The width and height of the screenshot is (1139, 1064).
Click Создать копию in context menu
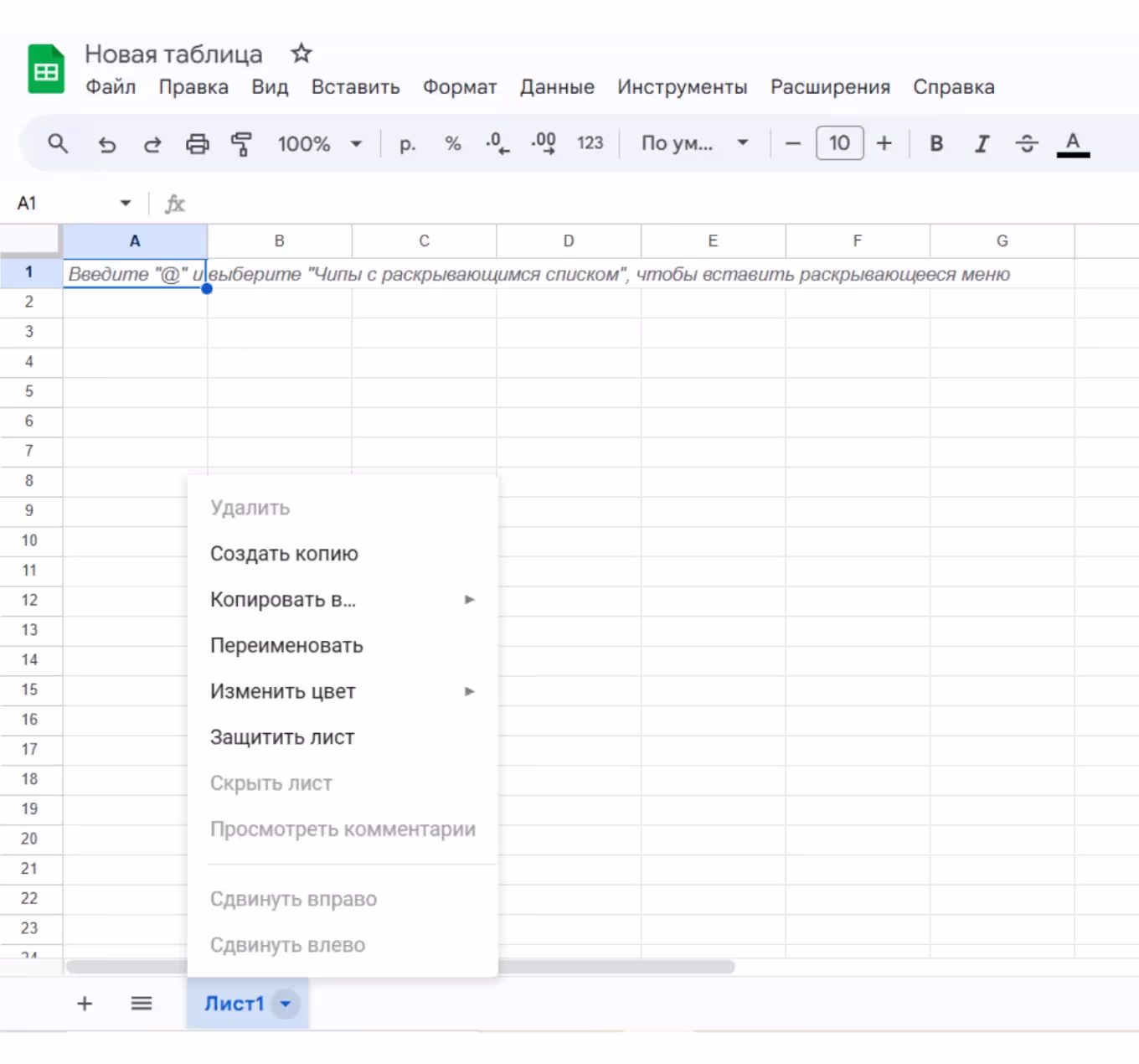(284, 554)
